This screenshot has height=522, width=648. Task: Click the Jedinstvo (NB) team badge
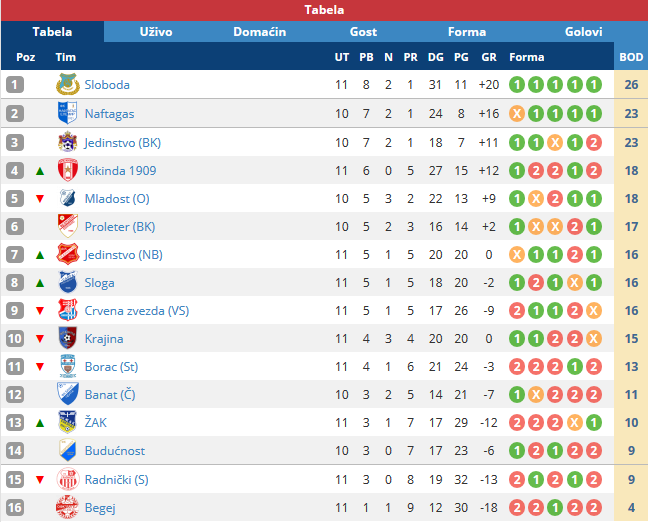(x=68, y=254)
